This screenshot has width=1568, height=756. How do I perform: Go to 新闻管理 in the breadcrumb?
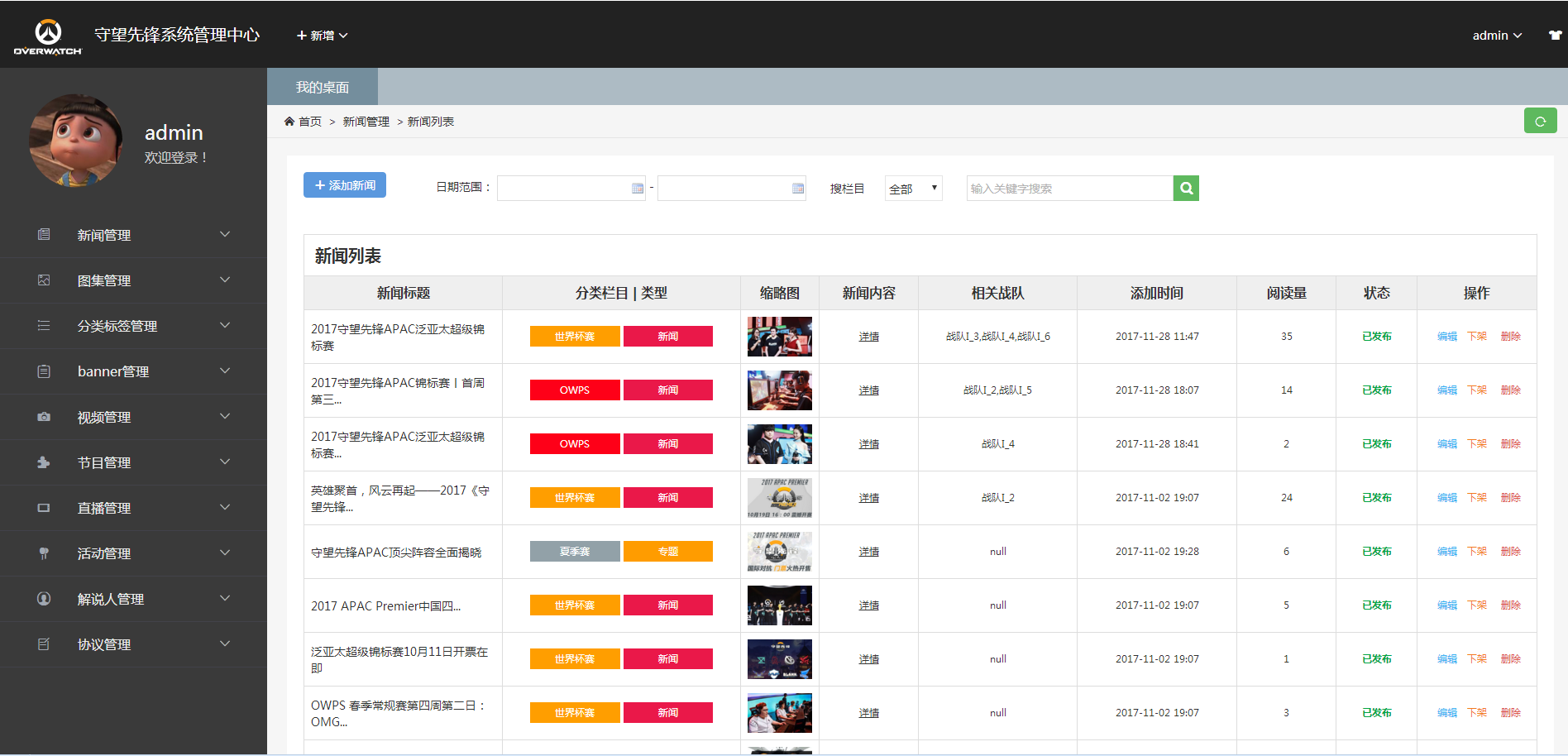click(x=366, y=122)
